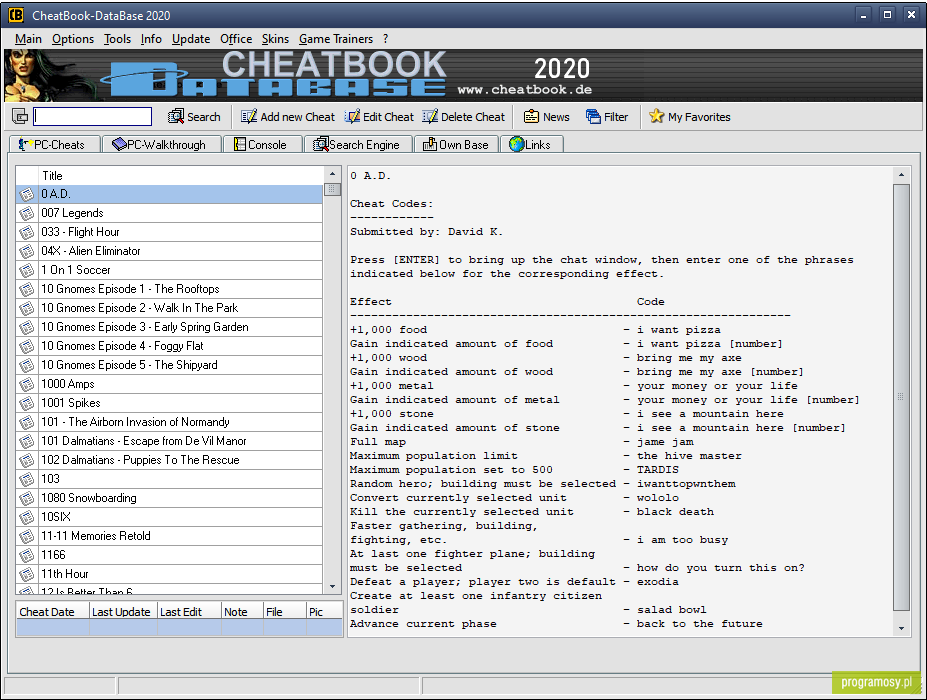The width and height of the screenshot is (927, 700).
Task: Open the Main menu
Action: [28, 39]
